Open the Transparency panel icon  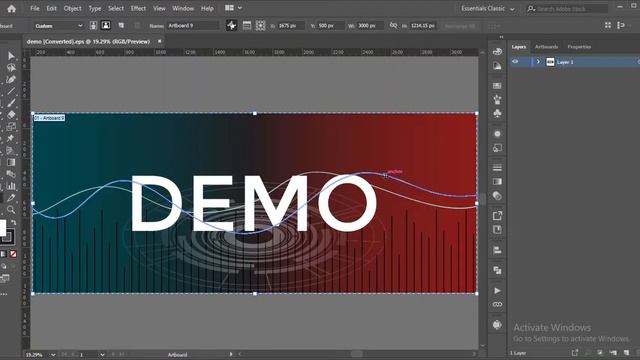497,196
